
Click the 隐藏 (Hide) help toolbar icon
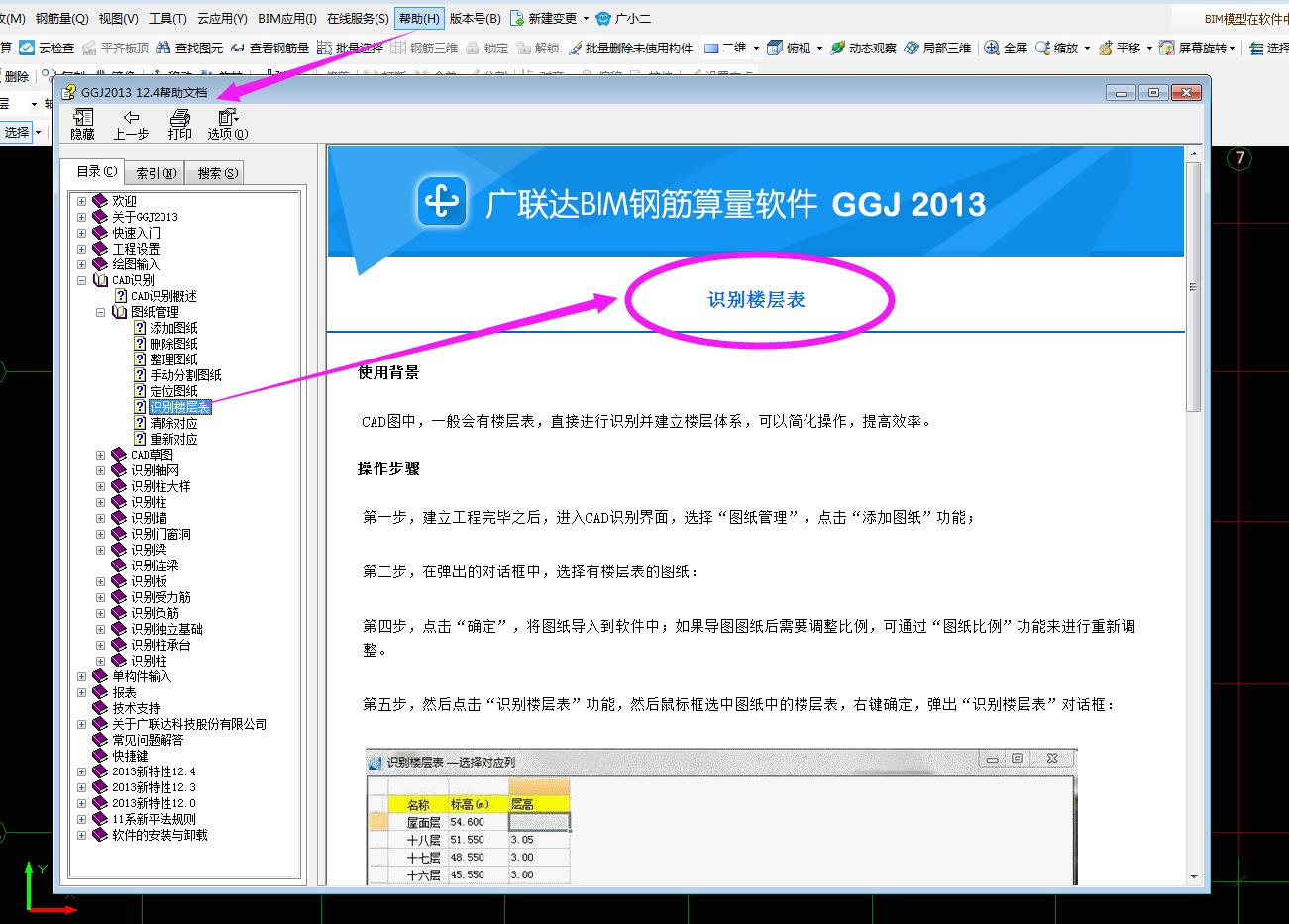point(82,118)
